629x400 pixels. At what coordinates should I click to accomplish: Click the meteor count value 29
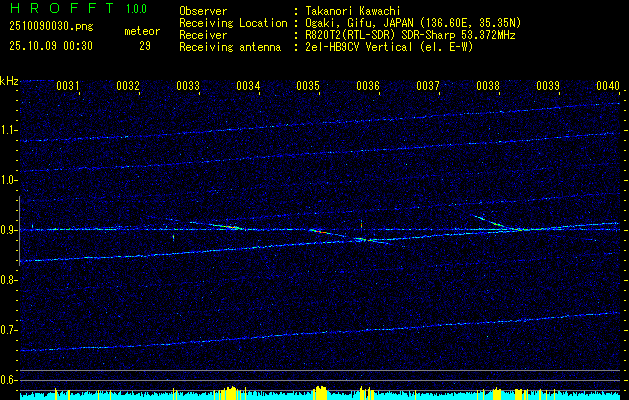coord(145,46)
